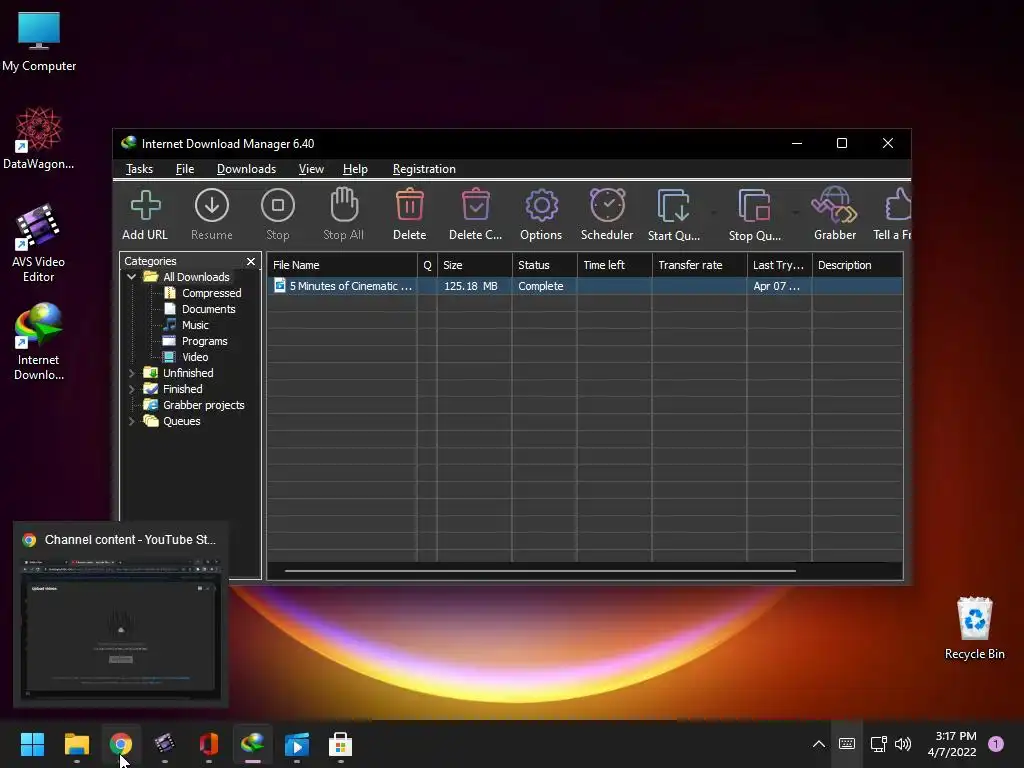Image resolution: width=1024 pixels, height=768 pixels.
Task: Open the Options gear icon
Action: tap(541, 214)
